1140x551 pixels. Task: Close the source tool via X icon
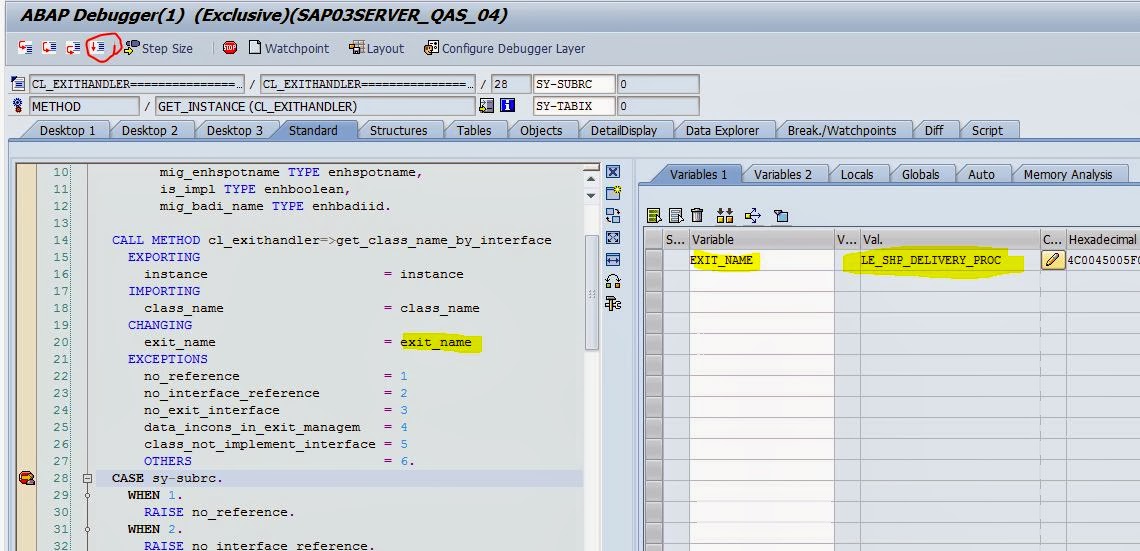613,172
